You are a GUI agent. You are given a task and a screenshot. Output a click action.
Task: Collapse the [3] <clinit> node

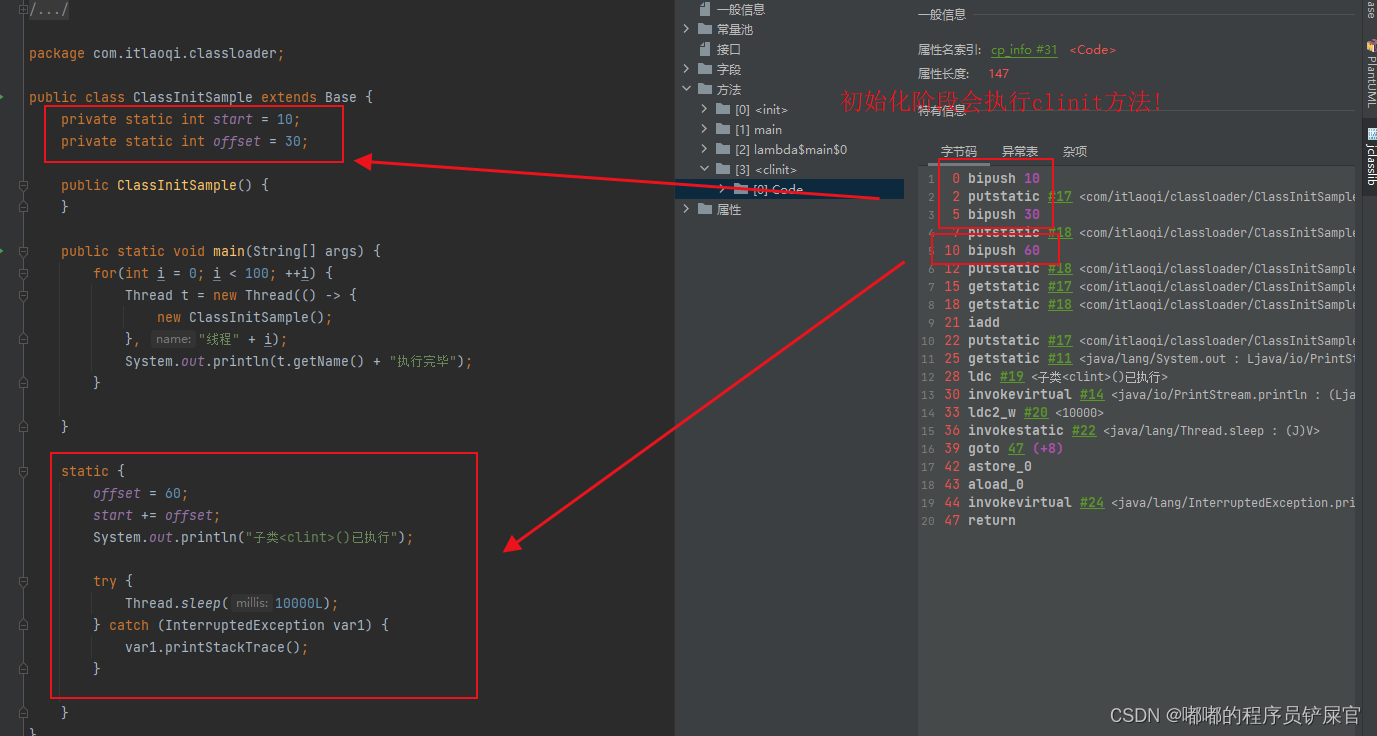tap(704, 169)
